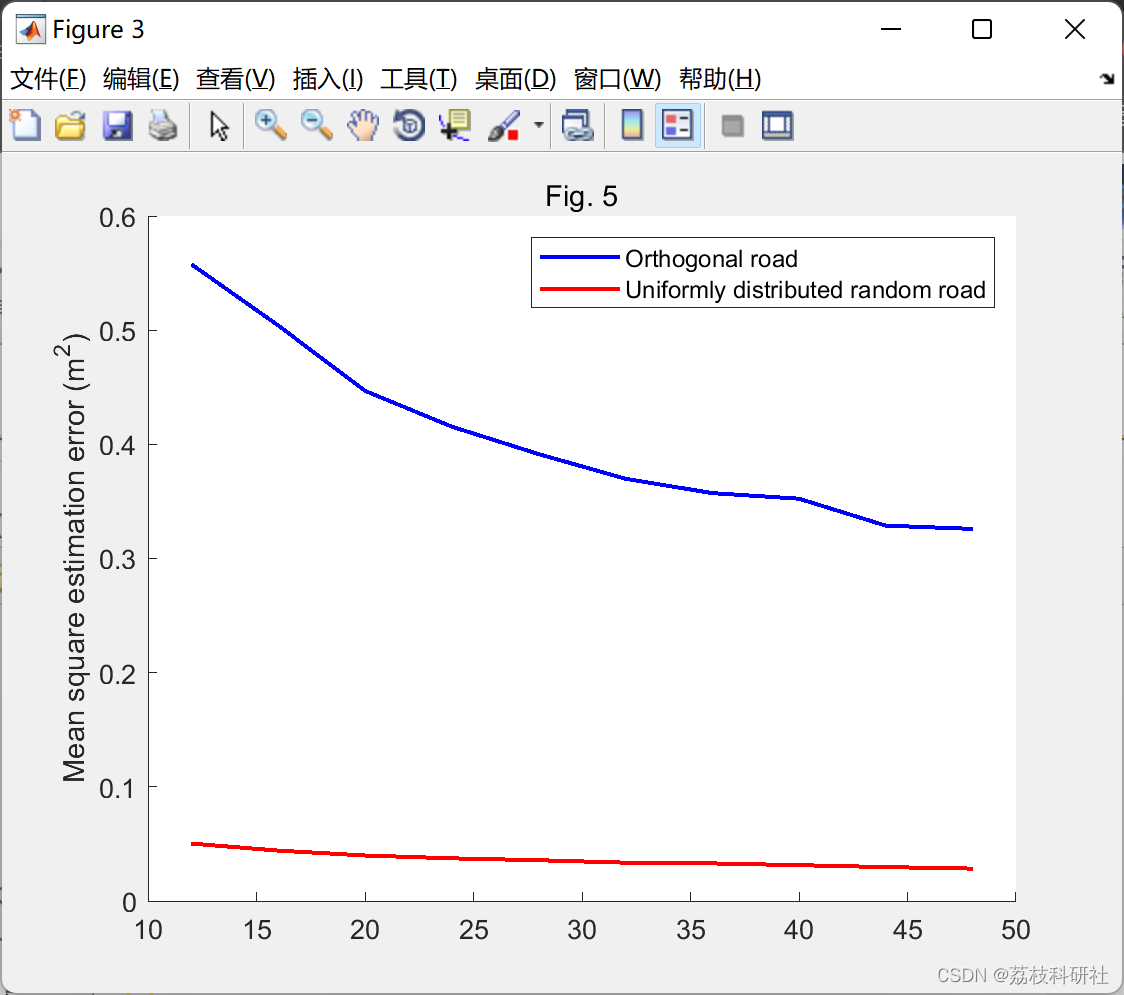This screenshot has height=995, width=1124.
Task: Click the x-axis tick label 25
Action: 473,930
